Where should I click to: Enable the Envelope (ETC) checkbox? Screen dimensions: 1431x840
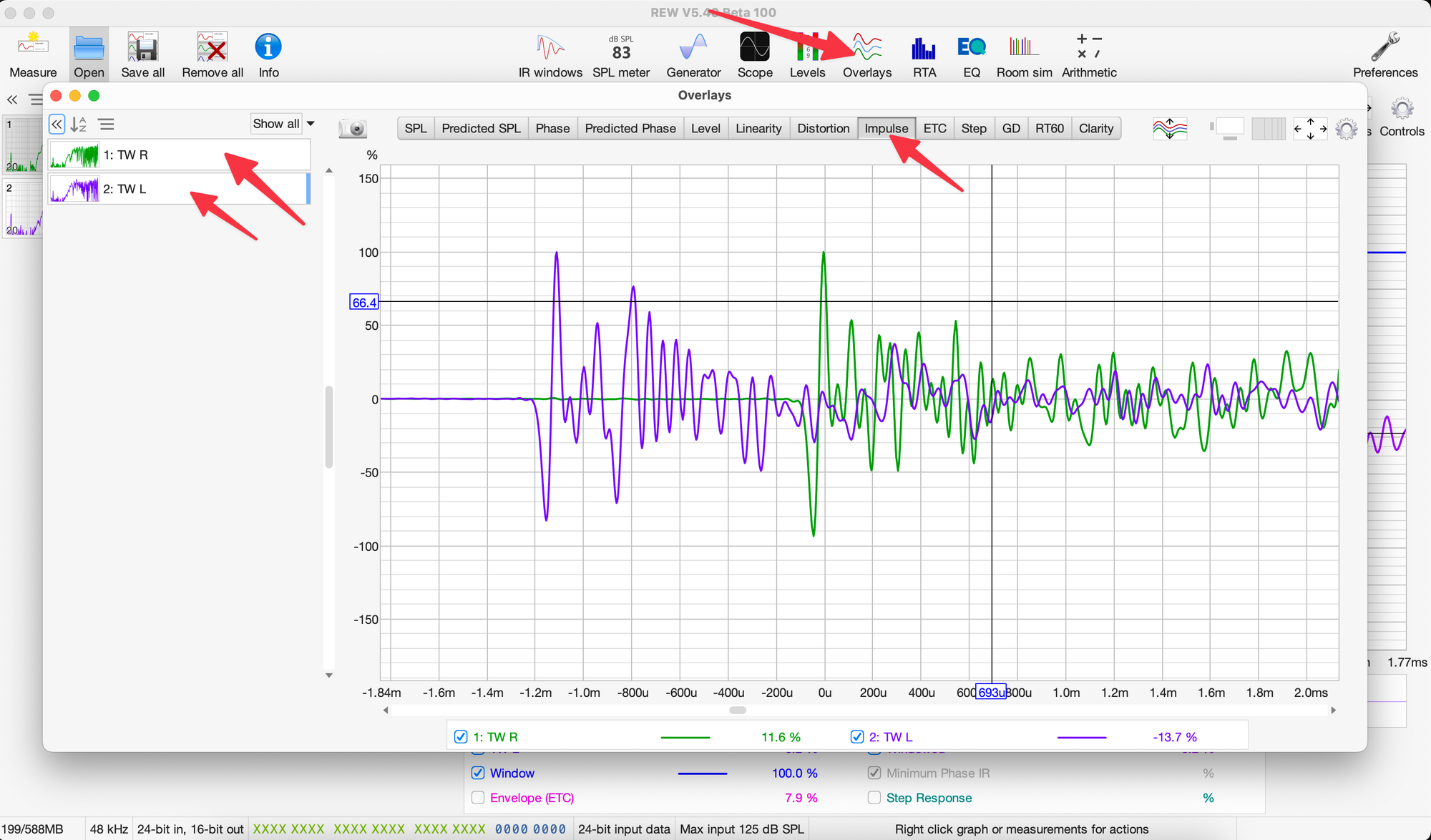tap(478, 798)
